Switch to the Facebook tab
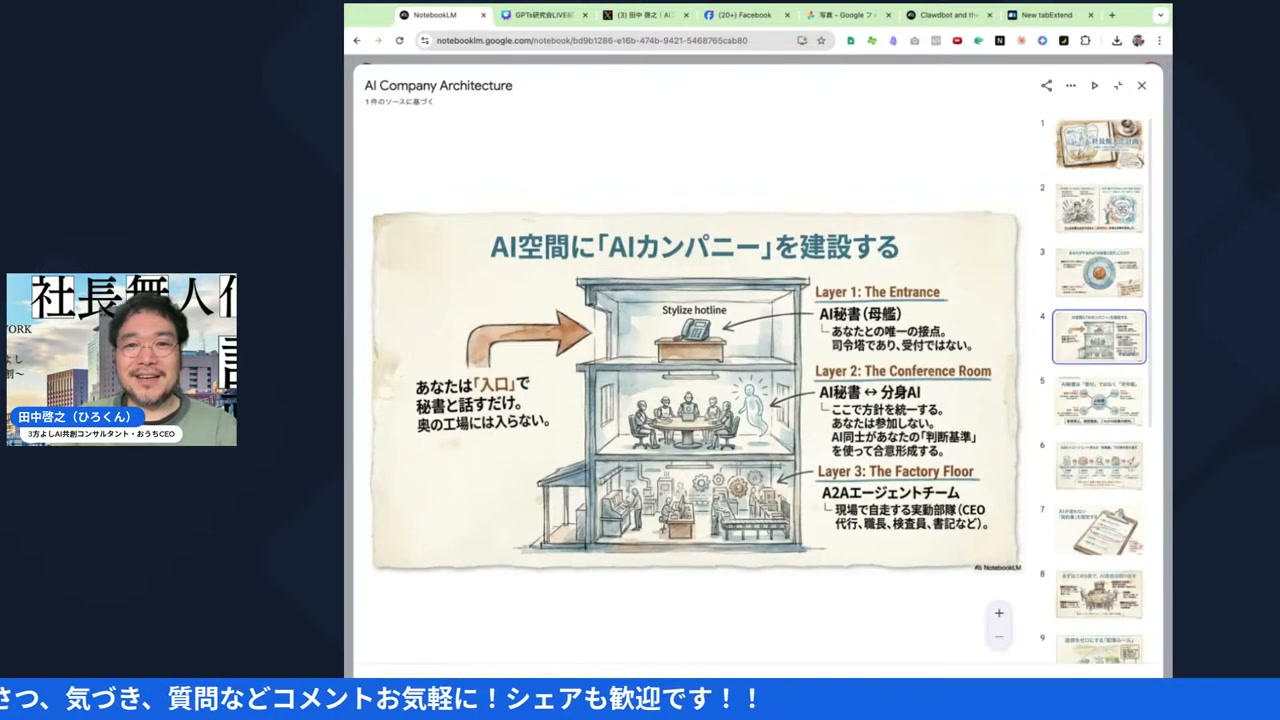 point(745,15)
